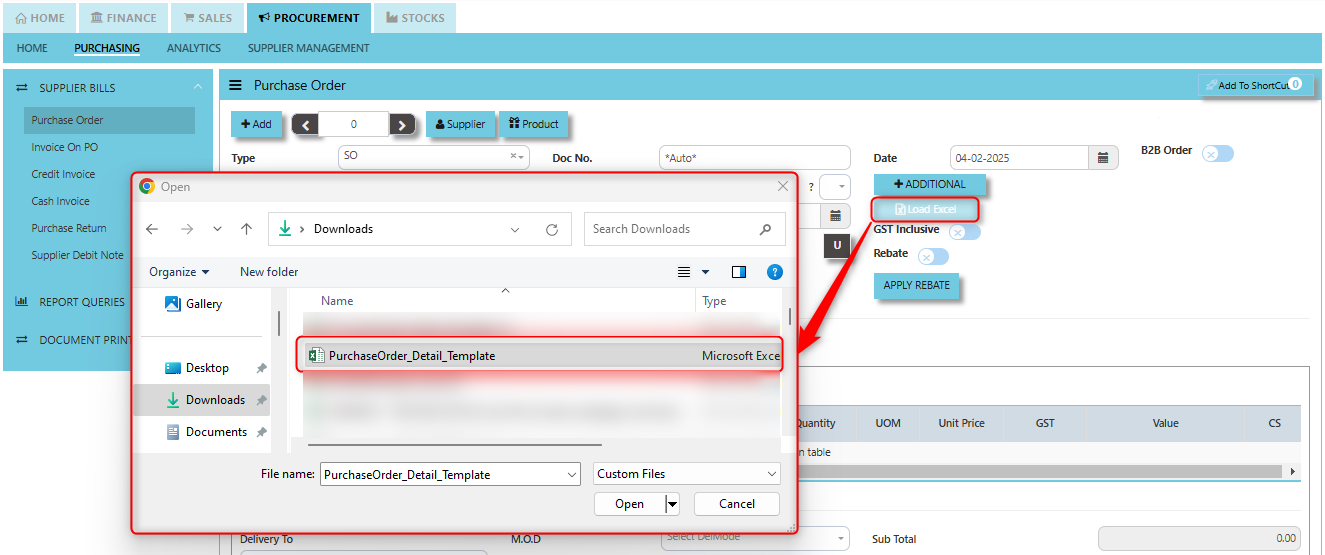Click the Open button in the file dialog

pyautogui.click(x=629, y=504)
